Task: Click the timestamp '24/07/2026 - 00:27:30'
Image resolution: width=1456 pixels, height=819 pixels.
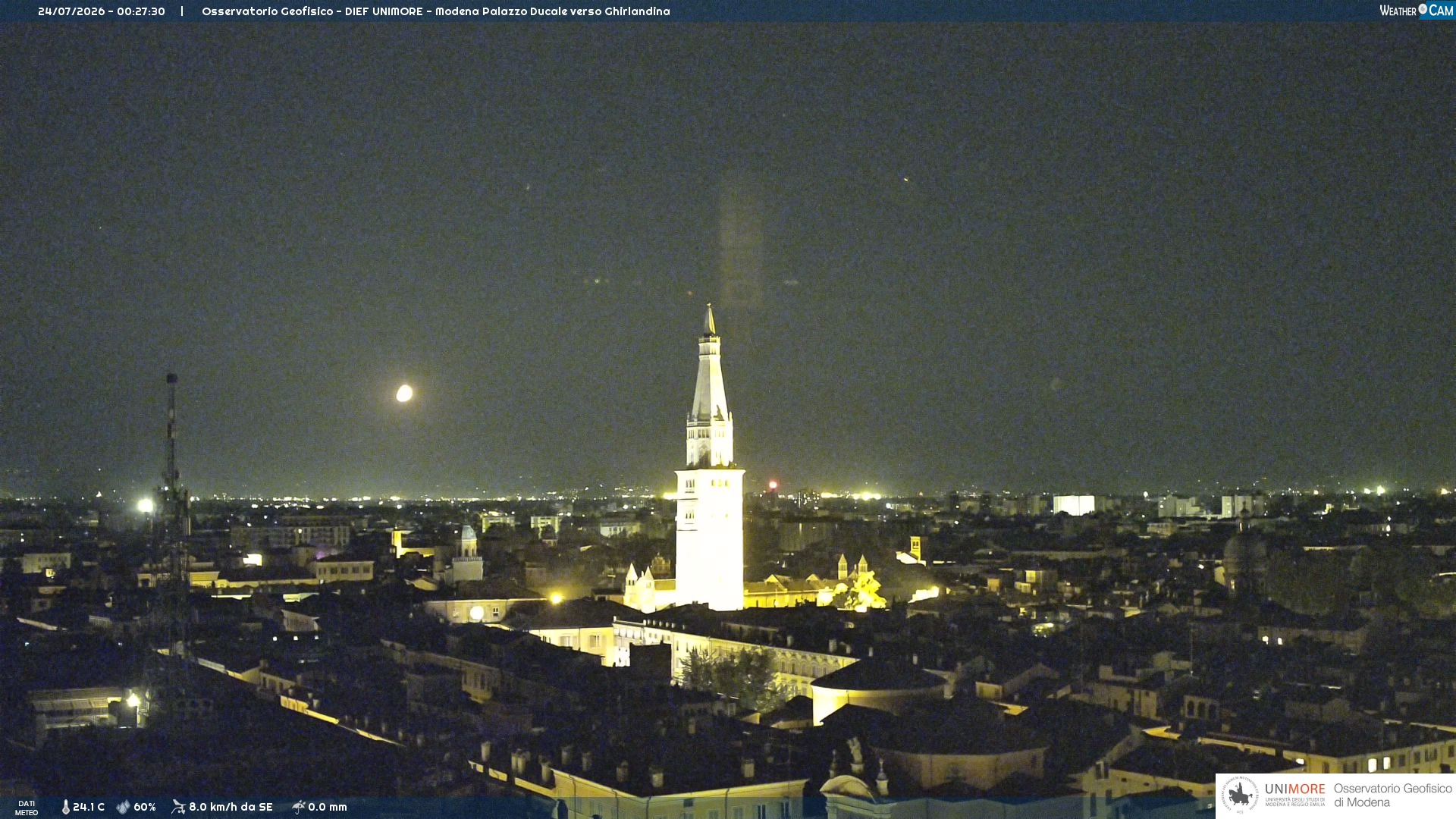Action: 102,11
